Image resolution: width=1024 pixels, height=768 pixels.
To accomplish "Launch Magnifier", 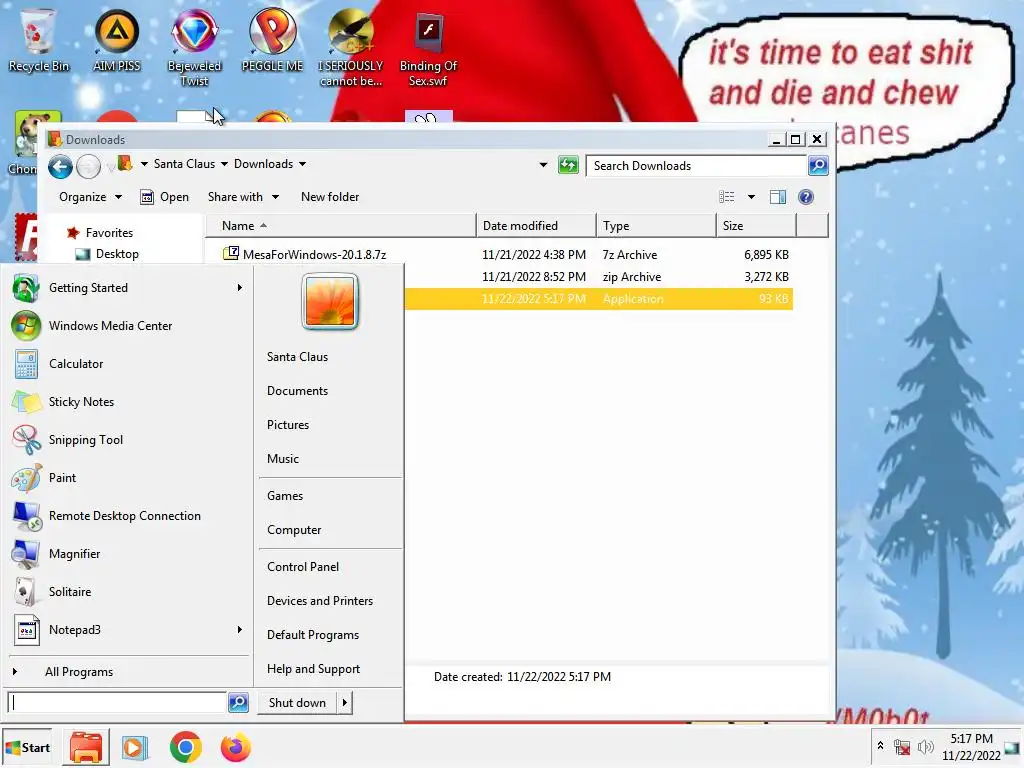I will pyautogui.click(x=129, y=554).
